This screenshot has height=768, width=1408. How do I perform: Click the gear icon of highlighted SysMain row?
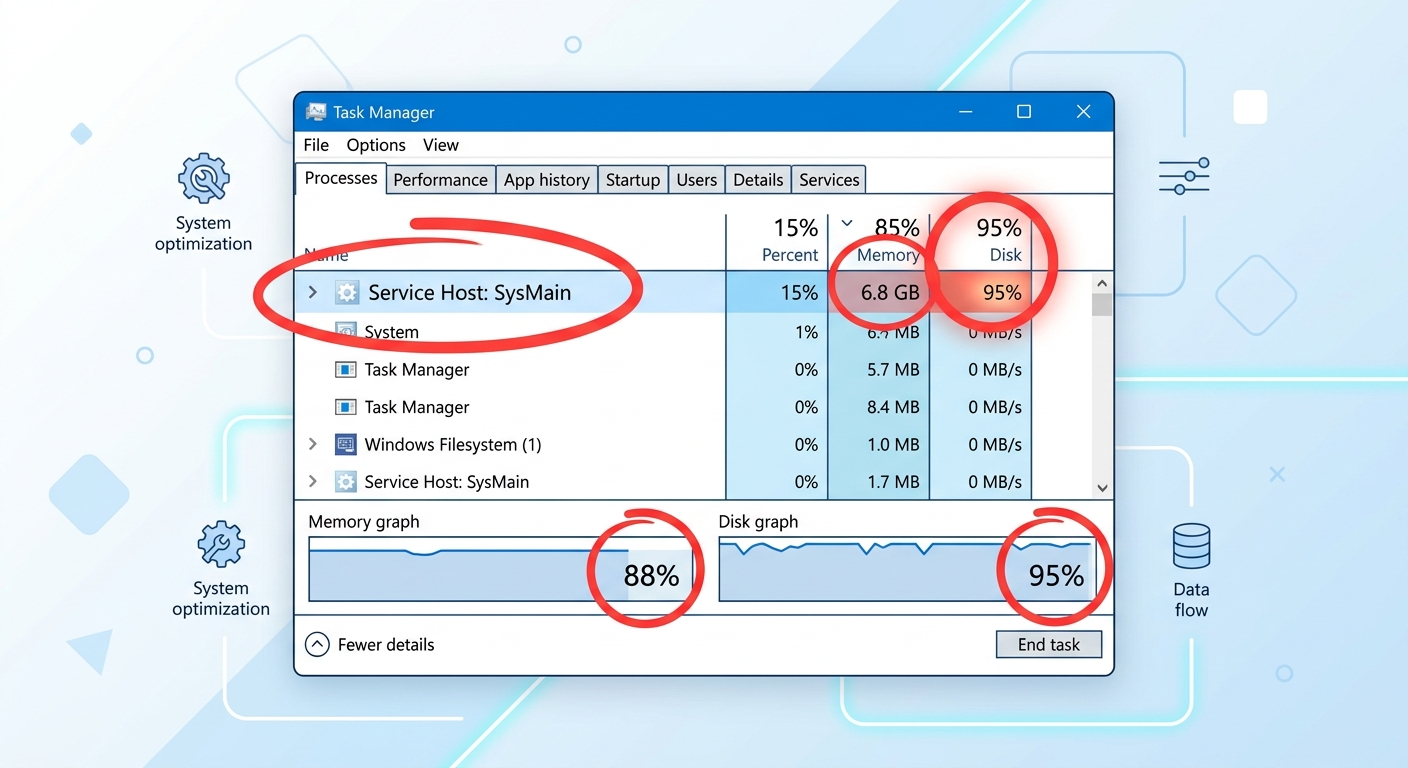tap(346, 293)
